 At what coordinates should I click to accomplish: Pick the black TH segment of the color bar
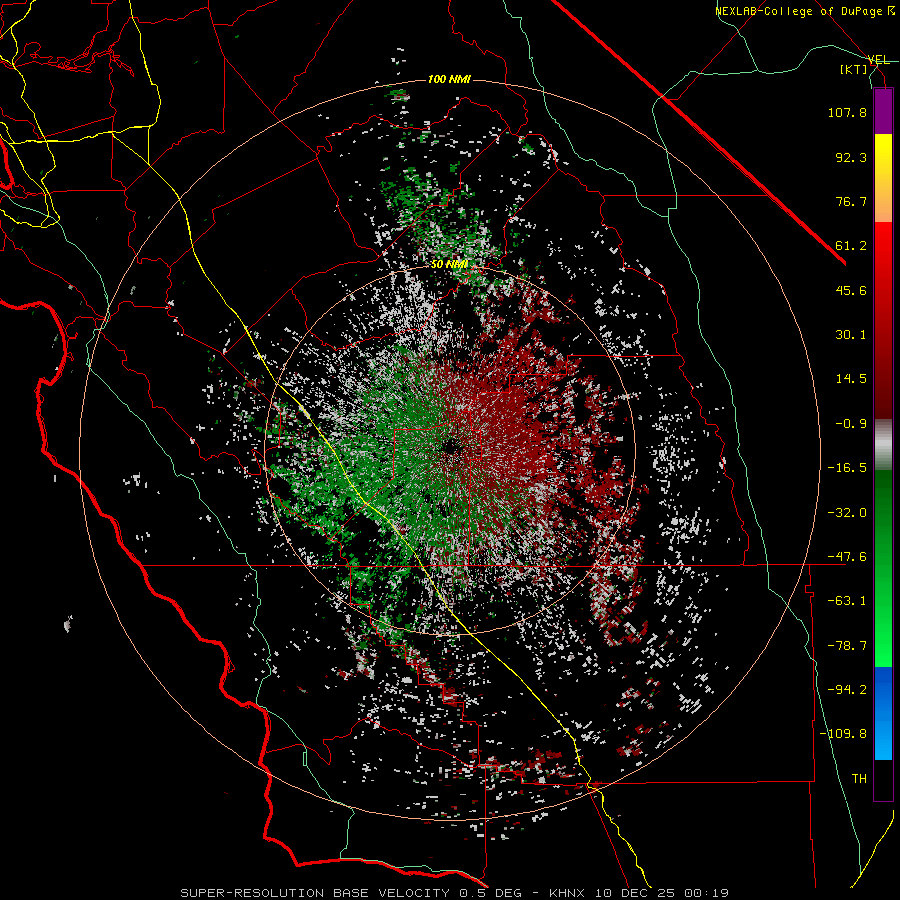pos(883,780)
